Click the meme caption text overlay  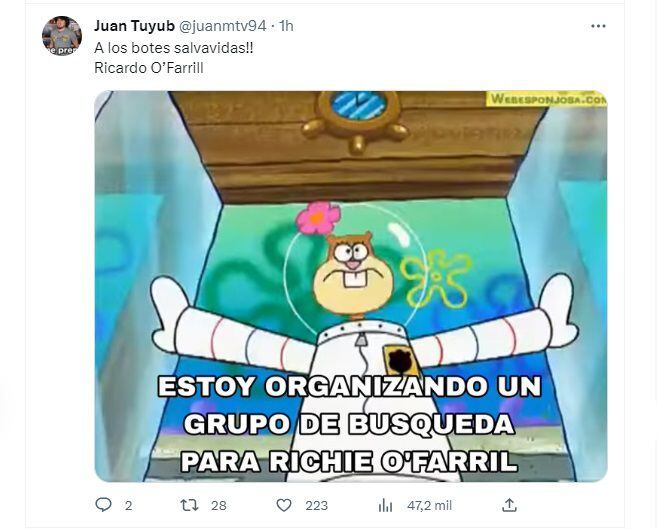point(349,424)
